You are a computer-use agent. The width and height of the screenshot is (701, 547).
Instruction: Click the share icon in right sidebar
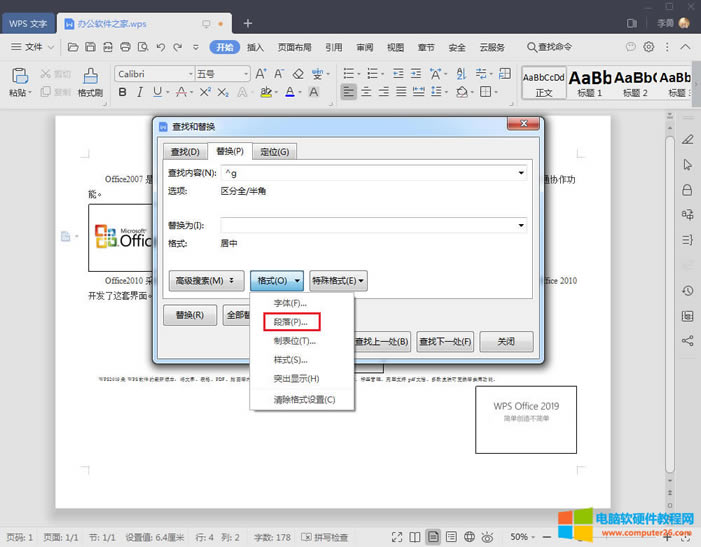[687, 341]
